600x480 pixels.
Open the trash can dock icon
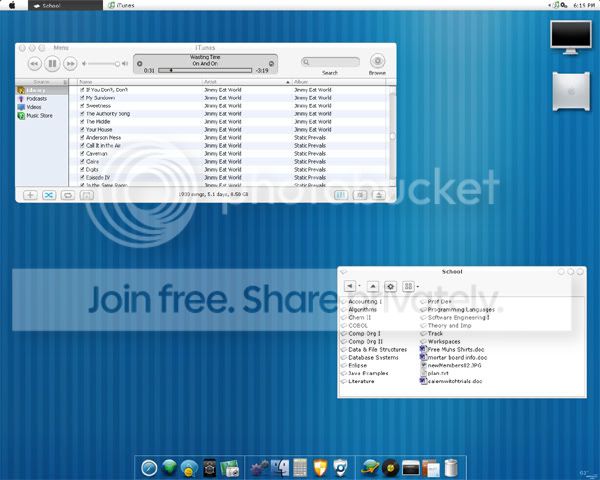pyautogui.click(x=451, y=468)
